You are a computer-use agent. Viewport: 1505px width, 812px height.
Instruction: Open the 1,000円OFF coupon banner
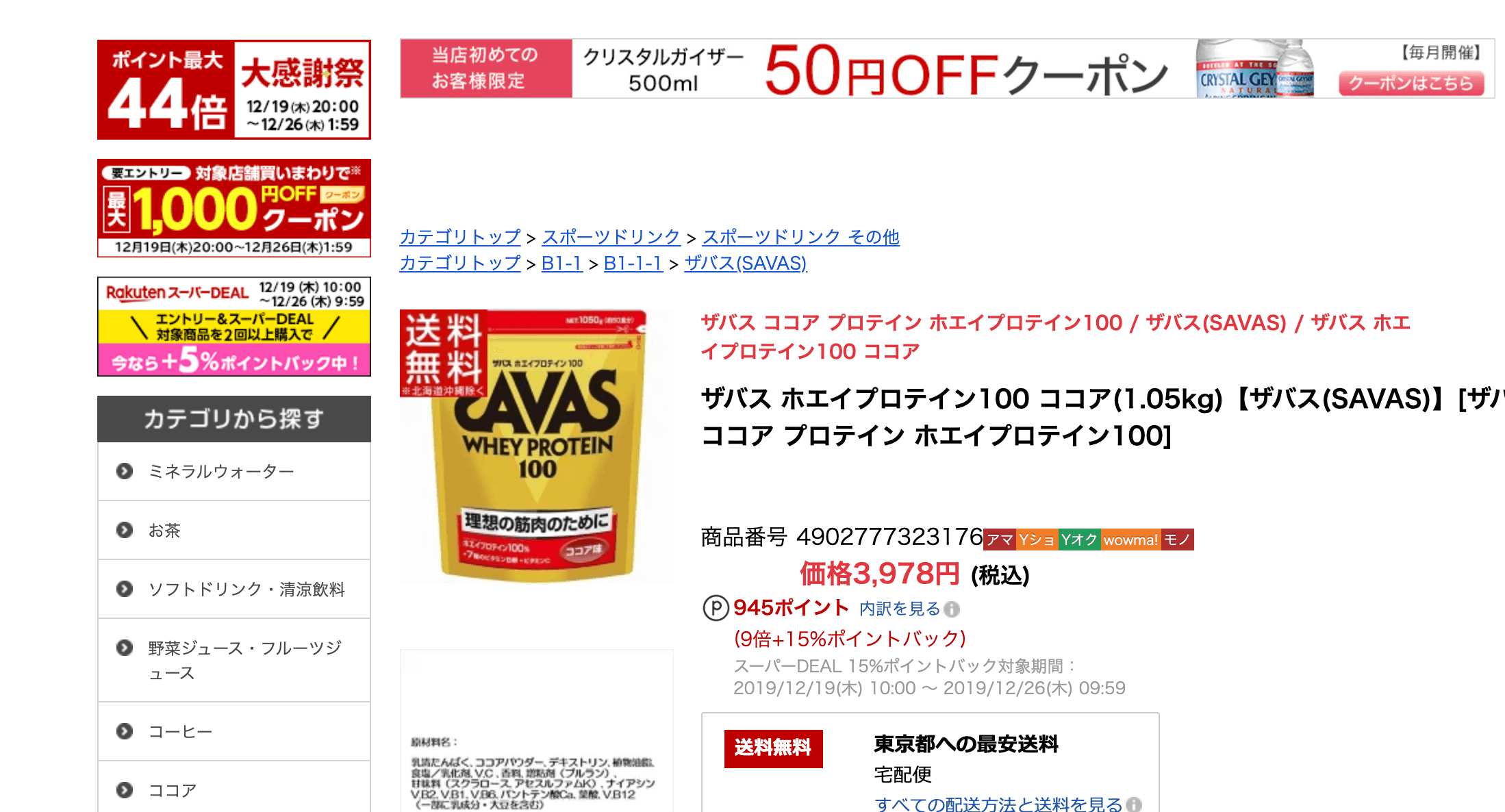234,208
